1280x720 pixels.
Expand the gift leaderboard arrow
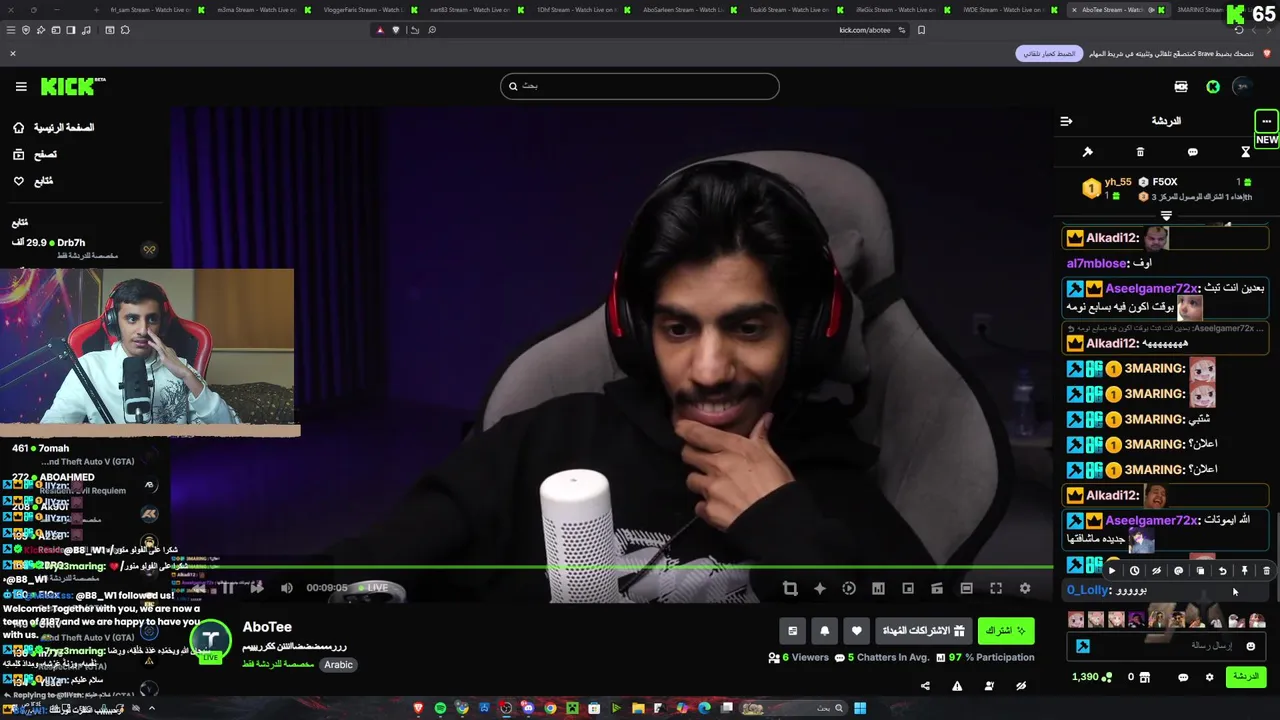1166,215
